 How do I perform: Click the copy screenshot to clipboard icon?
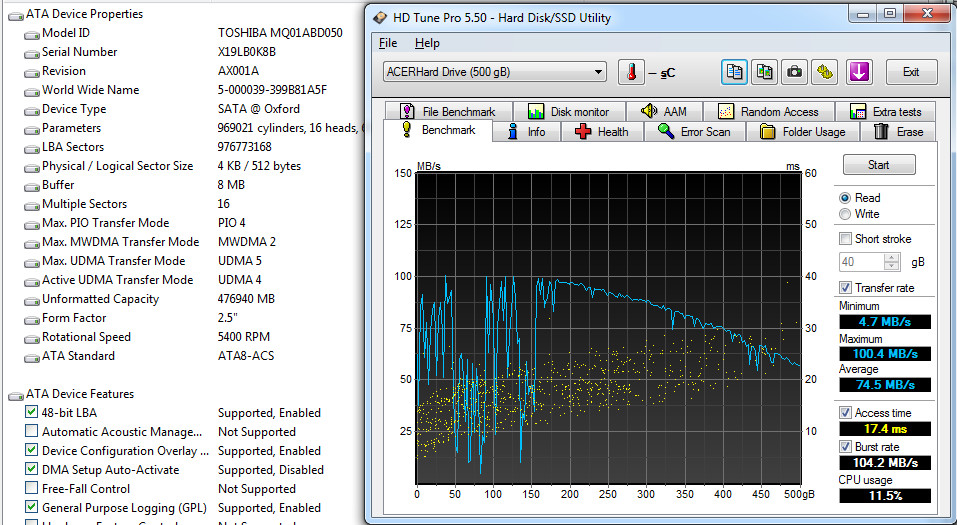click(x=765, y=72)
